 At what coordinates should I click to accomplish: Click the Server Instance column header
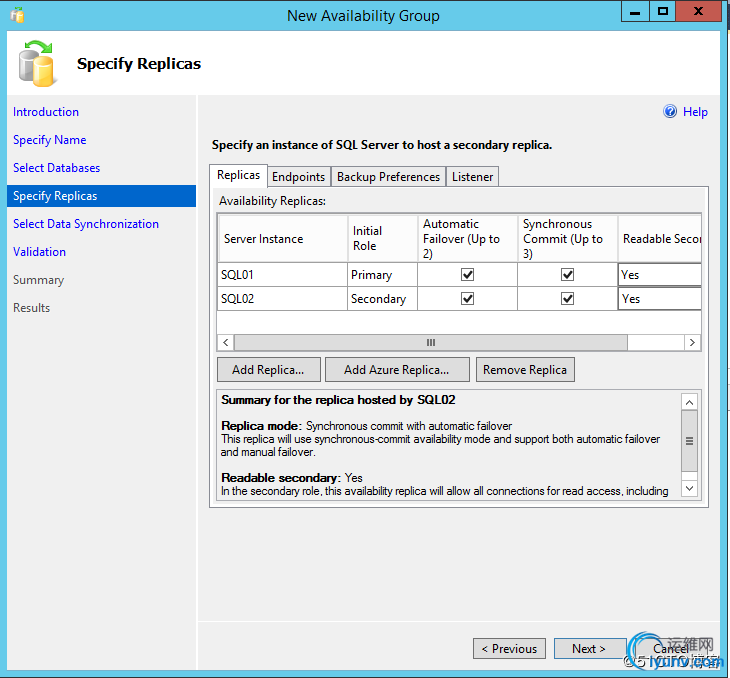(283, 238)
